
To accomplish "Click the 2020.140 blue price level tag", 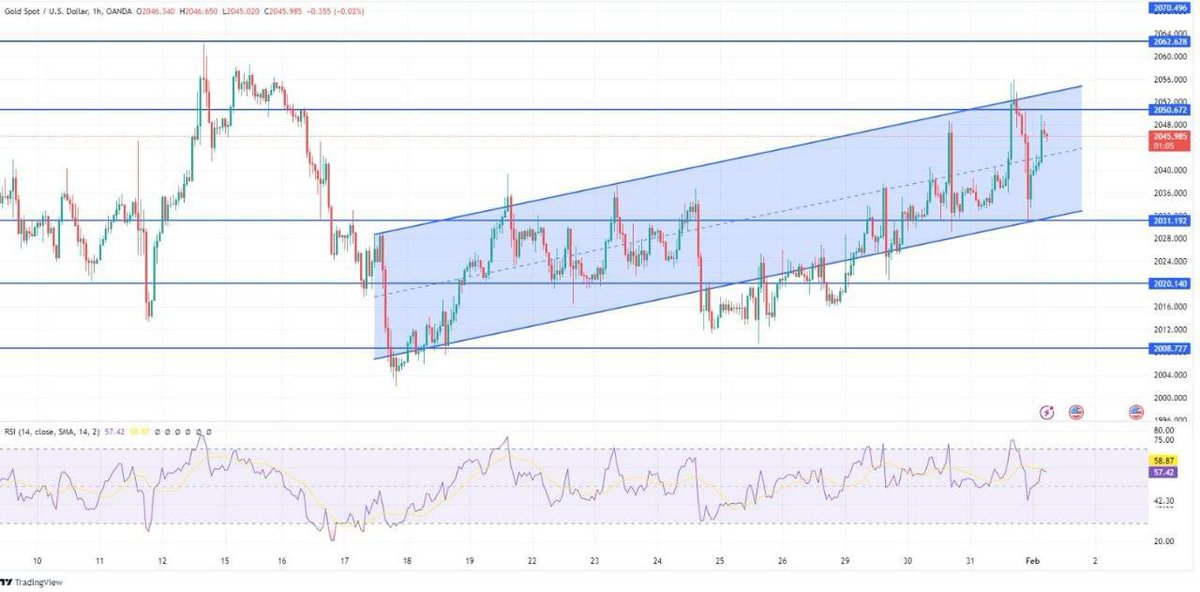I will (x=1168, y=285).
